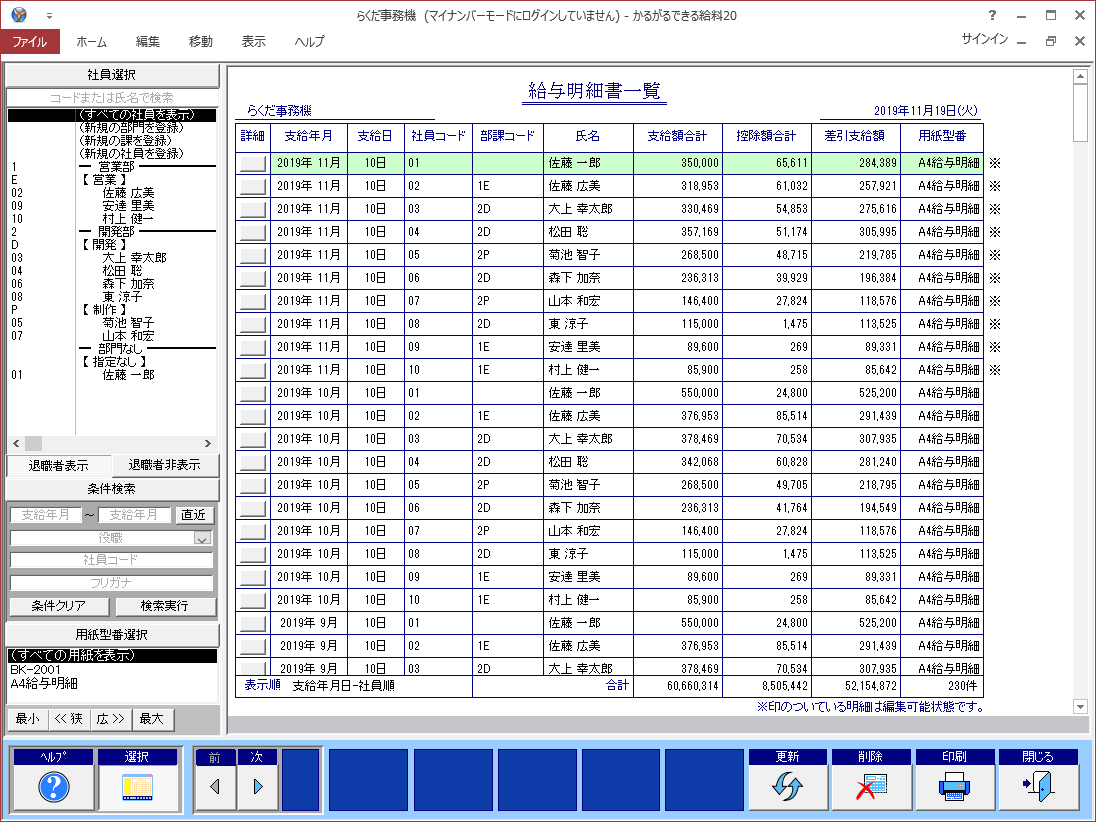Click the 直近 button
Image resolution: width=1096 pixels, height=822 pixels.
[x=194, y=515]
